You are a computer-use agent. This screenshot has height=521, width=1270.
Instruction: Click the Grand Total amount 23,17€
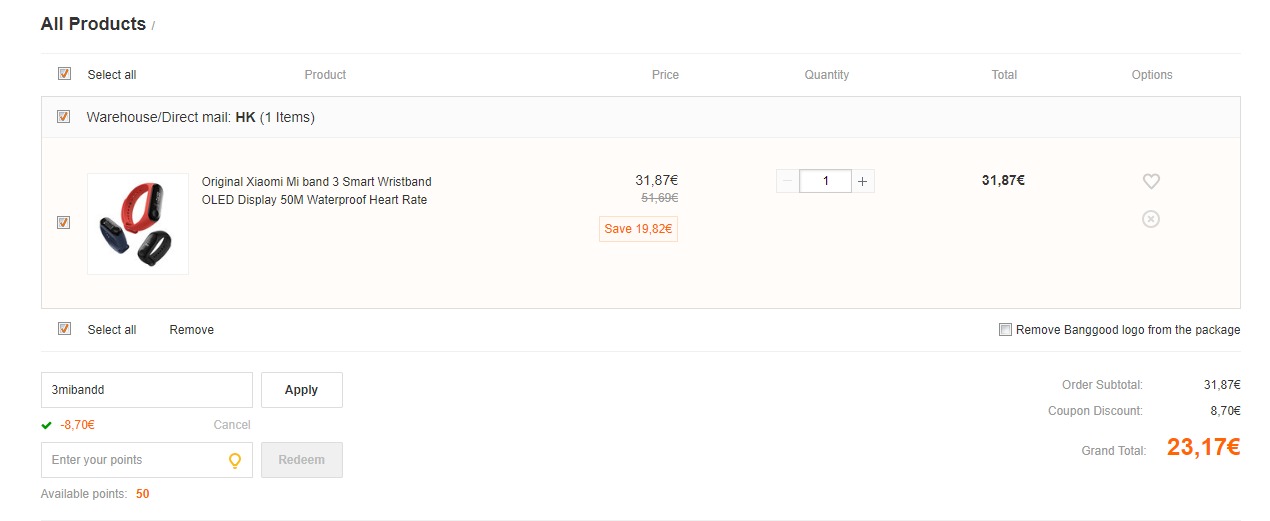pos(1203,447)
